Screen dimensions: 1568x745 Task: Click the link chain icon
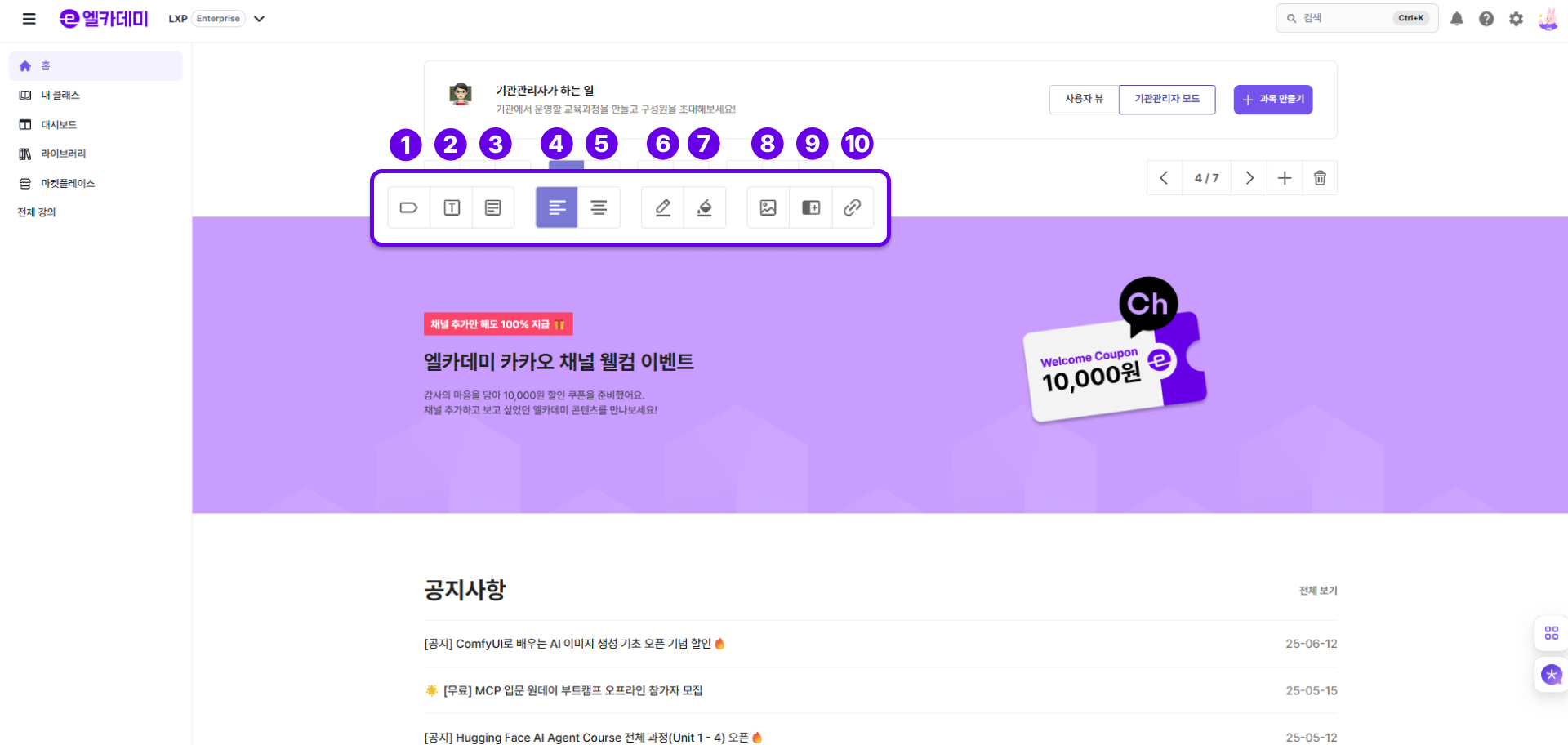click(x=853, y=207)
